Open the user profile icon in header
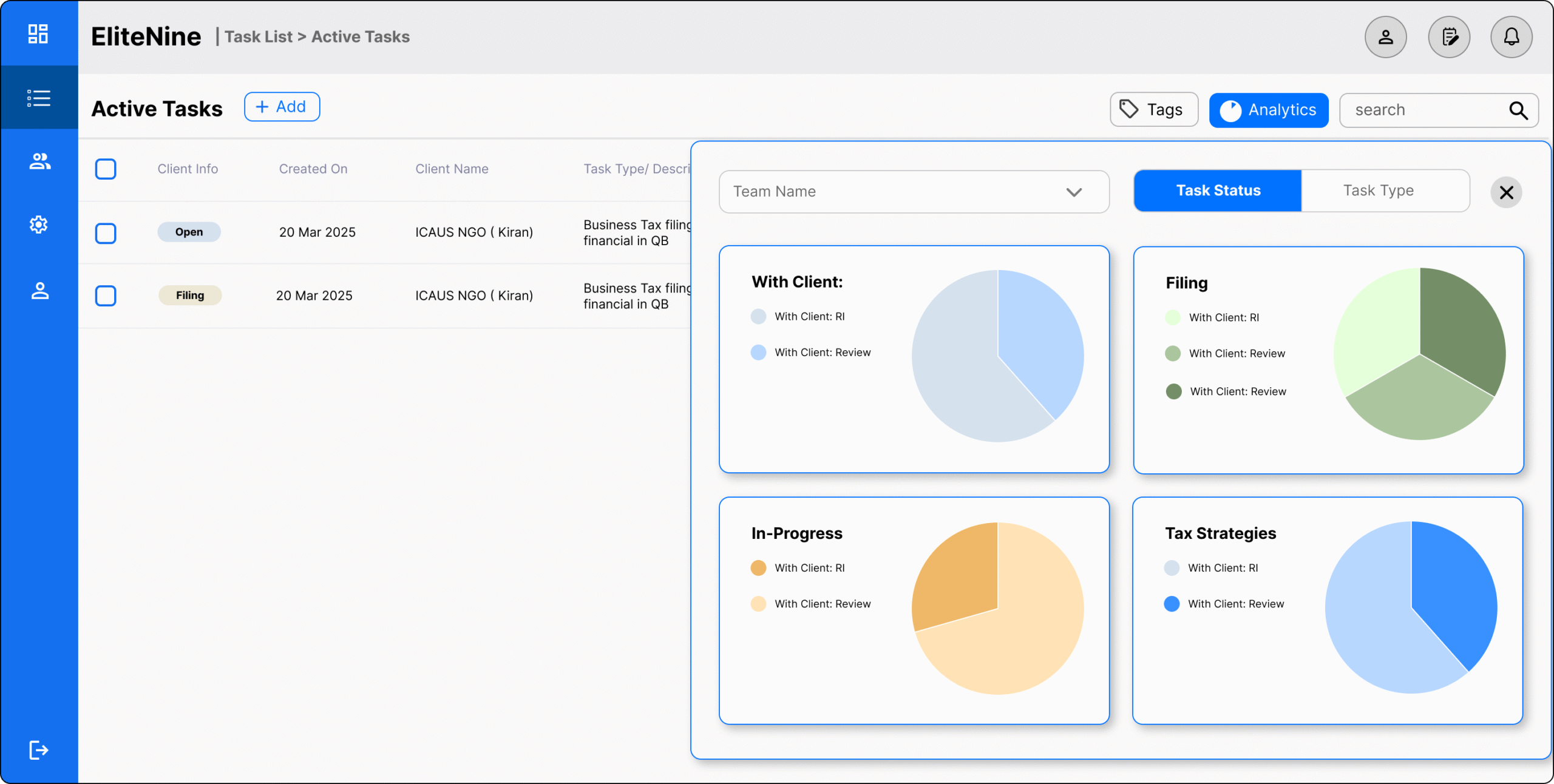 click(x=1385, y=38)
